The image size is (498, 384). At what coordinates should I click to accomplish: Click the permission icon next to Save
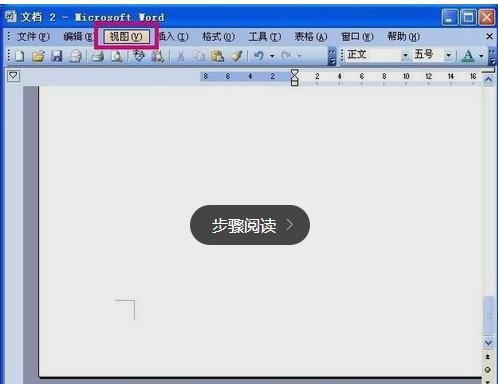coord(75,56)
